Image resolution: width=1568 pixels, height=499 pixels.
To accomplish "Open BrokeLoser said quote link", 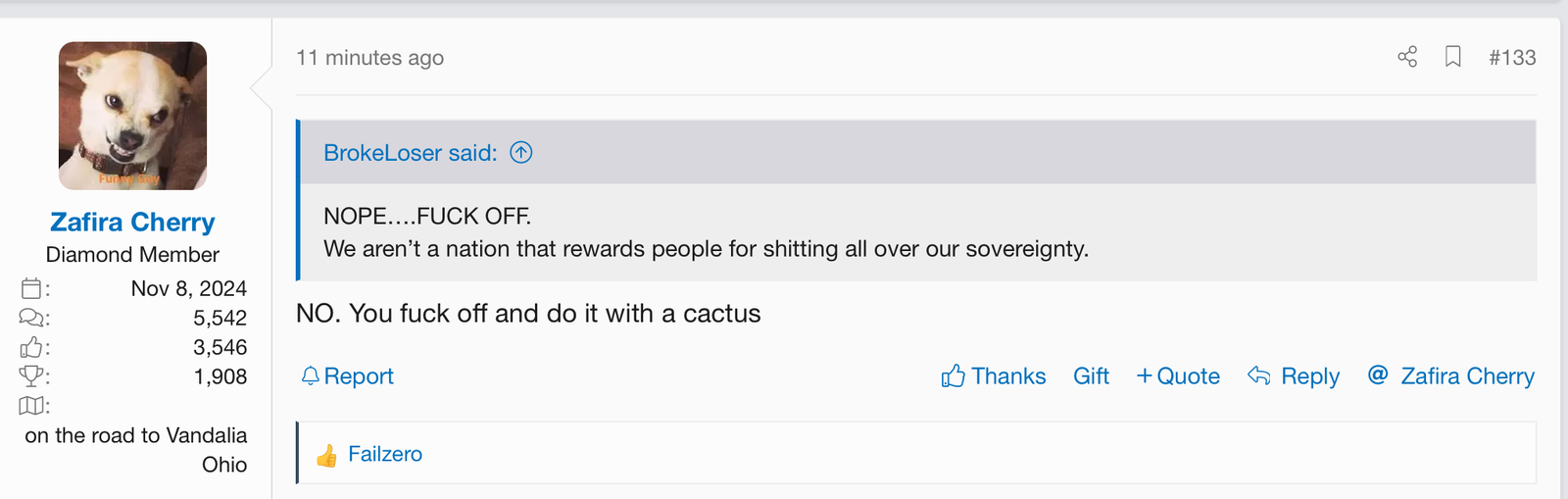I will click(x=410, y=153).
